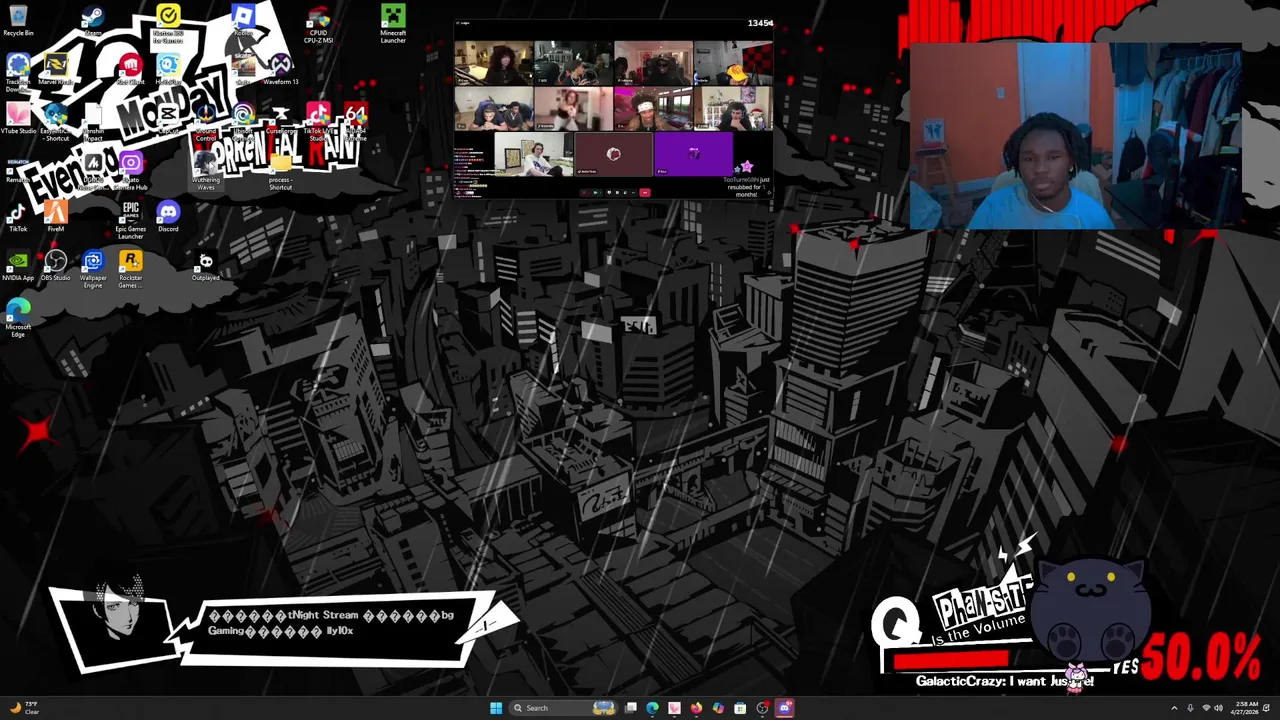Focus the taskbar Search box
The height and width of the screenshot is (720, 1280).
pyautogui.click(x=564, y=708)
